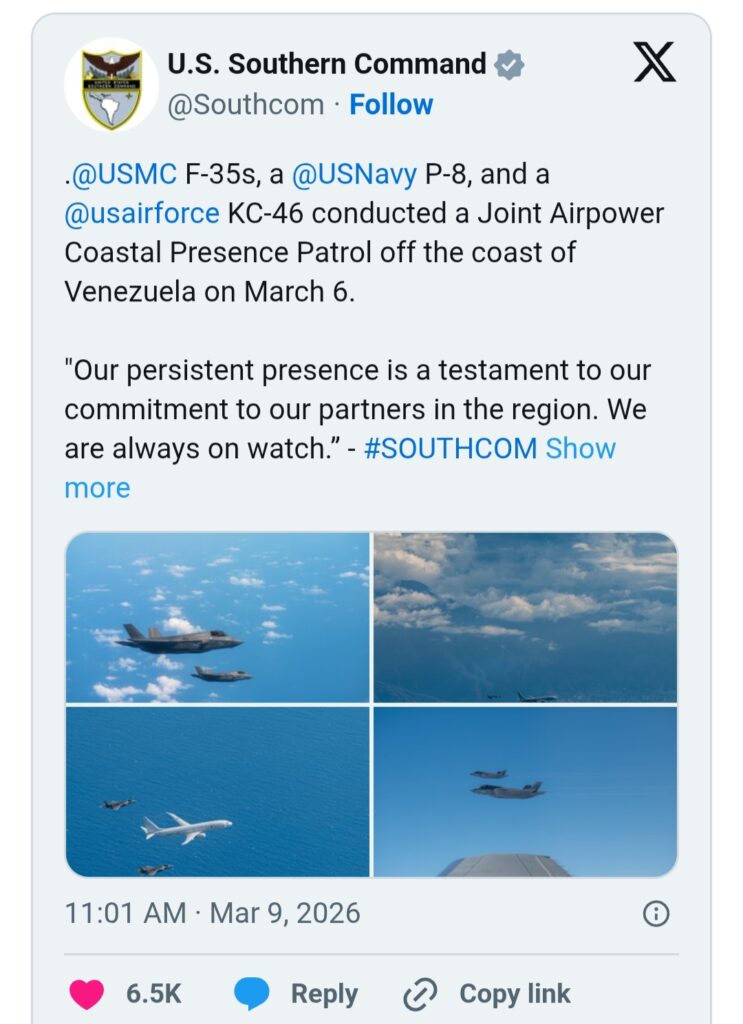This screenshot has height=1024, width=743.
Task: Click the 6.5K likes count
Action: [x=153, y=994]
